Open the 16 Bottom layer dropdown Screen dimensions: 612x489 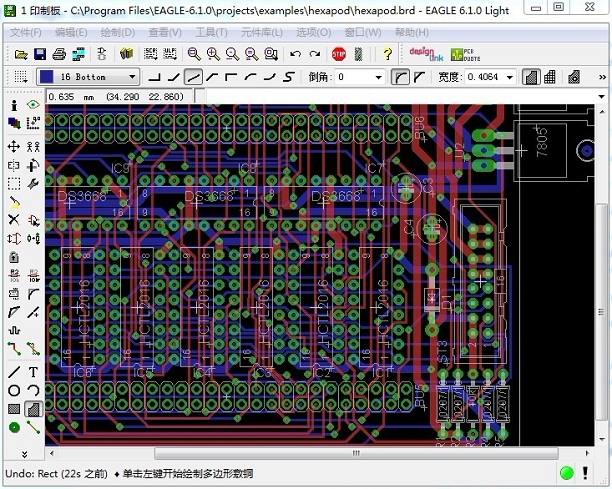pyautogui.click(x=133, y=77)
